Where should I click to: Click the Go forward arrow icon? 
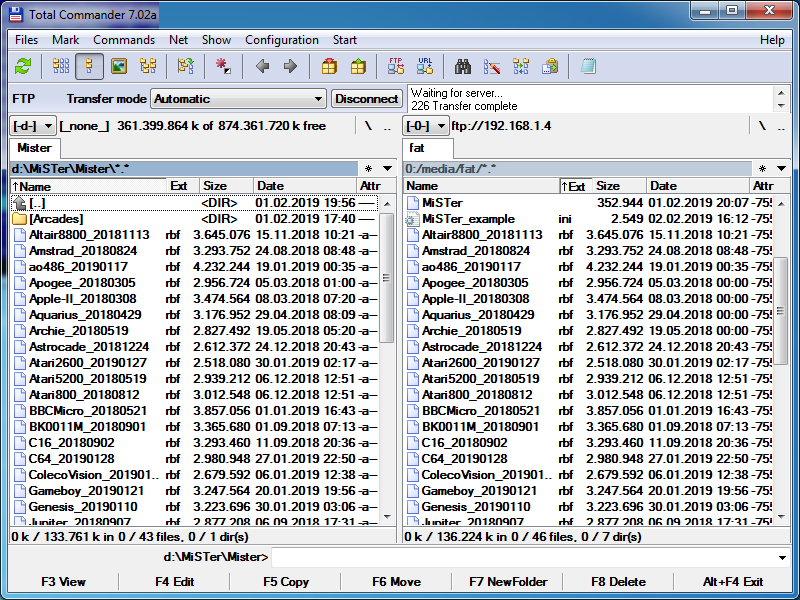point(290,67)
